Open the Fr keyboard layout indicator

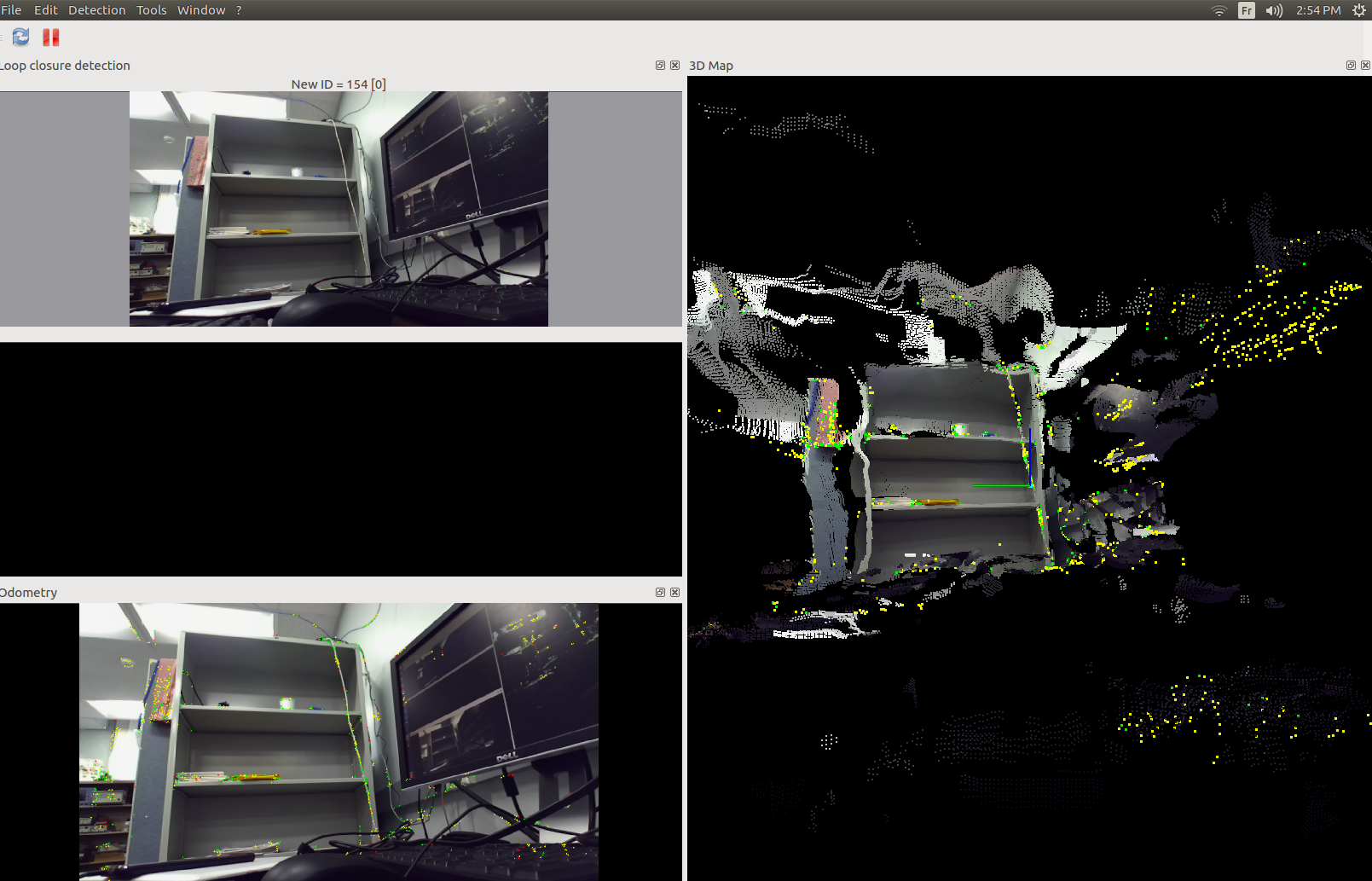point(1247,10)
